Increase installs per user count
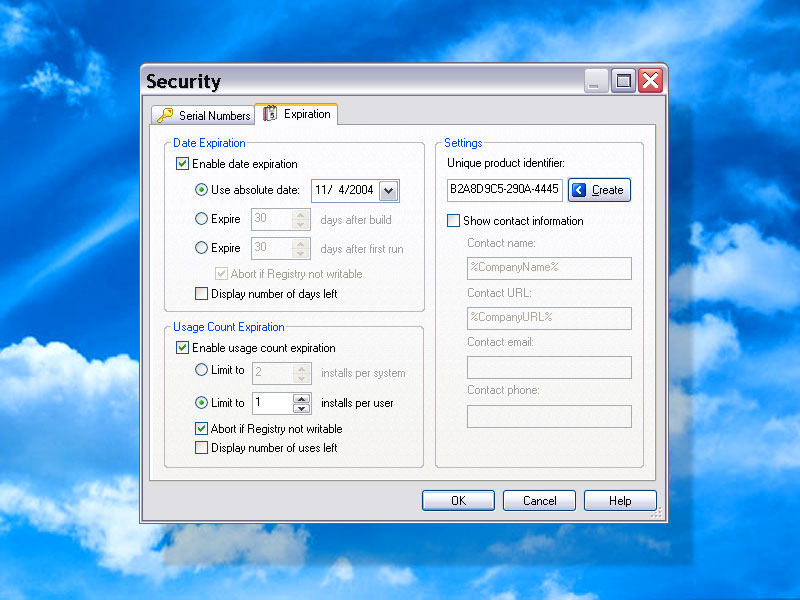This screenshot has height=600, width=800. [302, 398]
